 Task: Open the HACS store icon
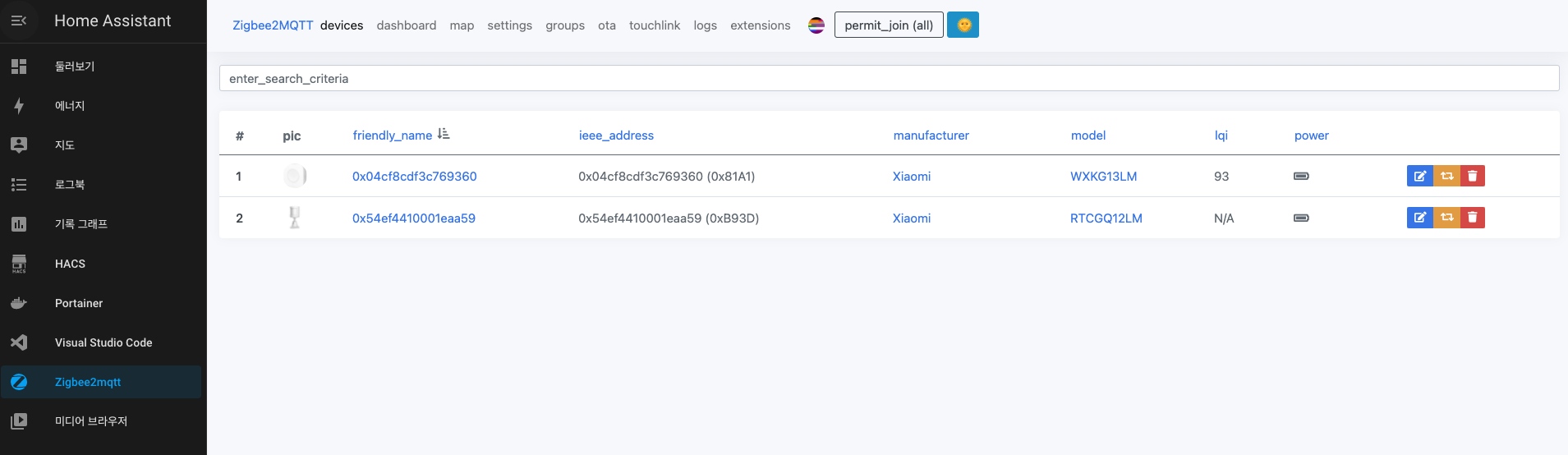(x=19, y=264)
